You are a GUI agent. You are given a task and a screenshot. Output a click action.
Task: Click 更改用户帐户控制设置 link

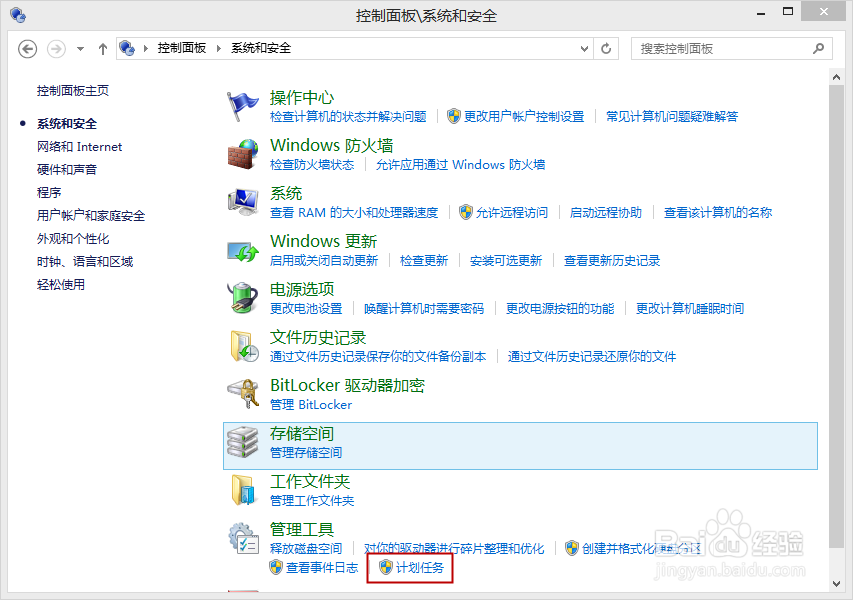(524, 116)
